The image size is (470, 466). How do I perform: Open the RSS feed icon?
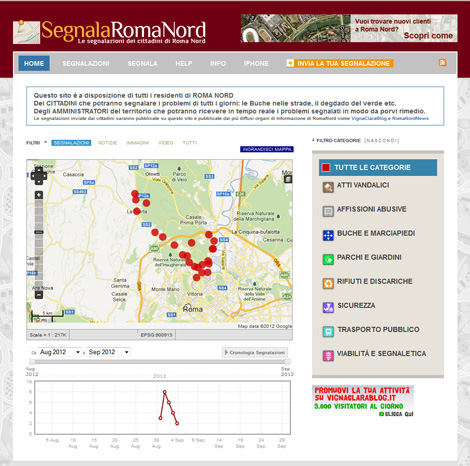coord(442,63)
